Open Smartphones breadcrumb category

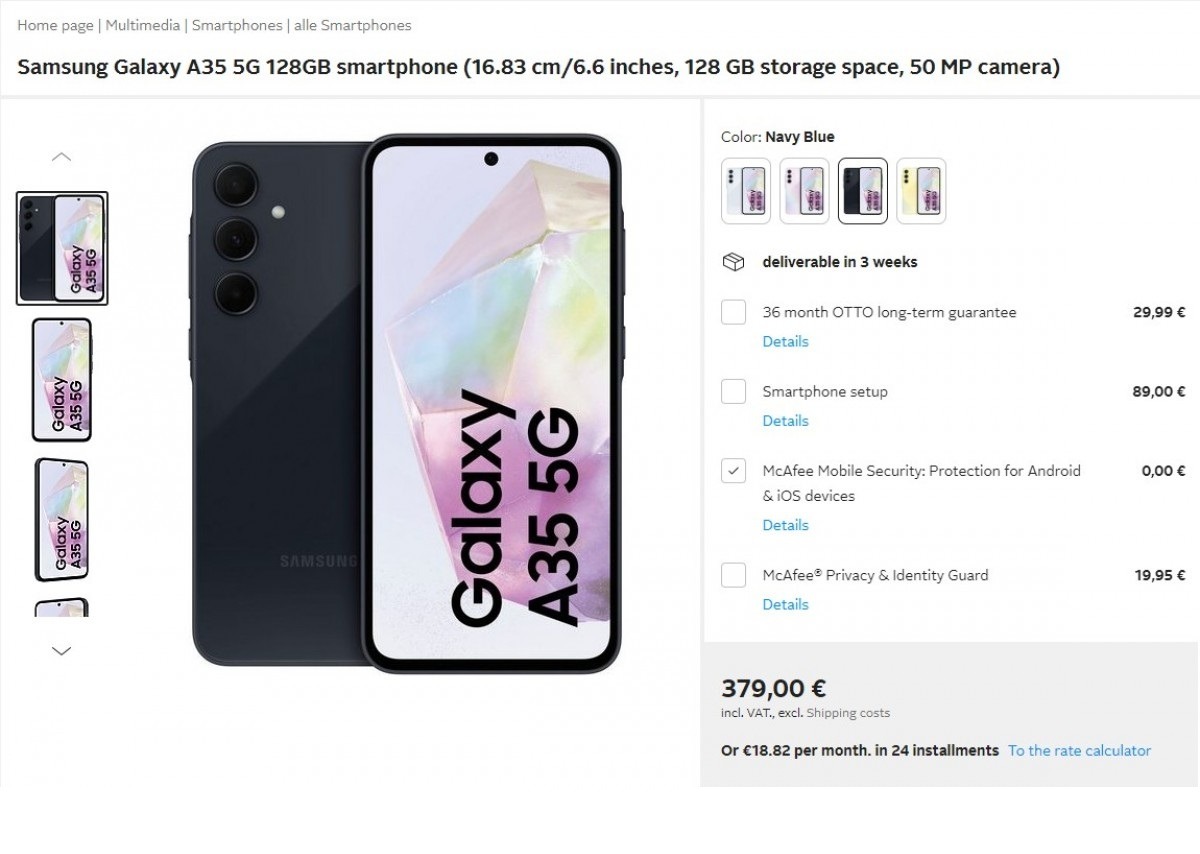point(237,25)
